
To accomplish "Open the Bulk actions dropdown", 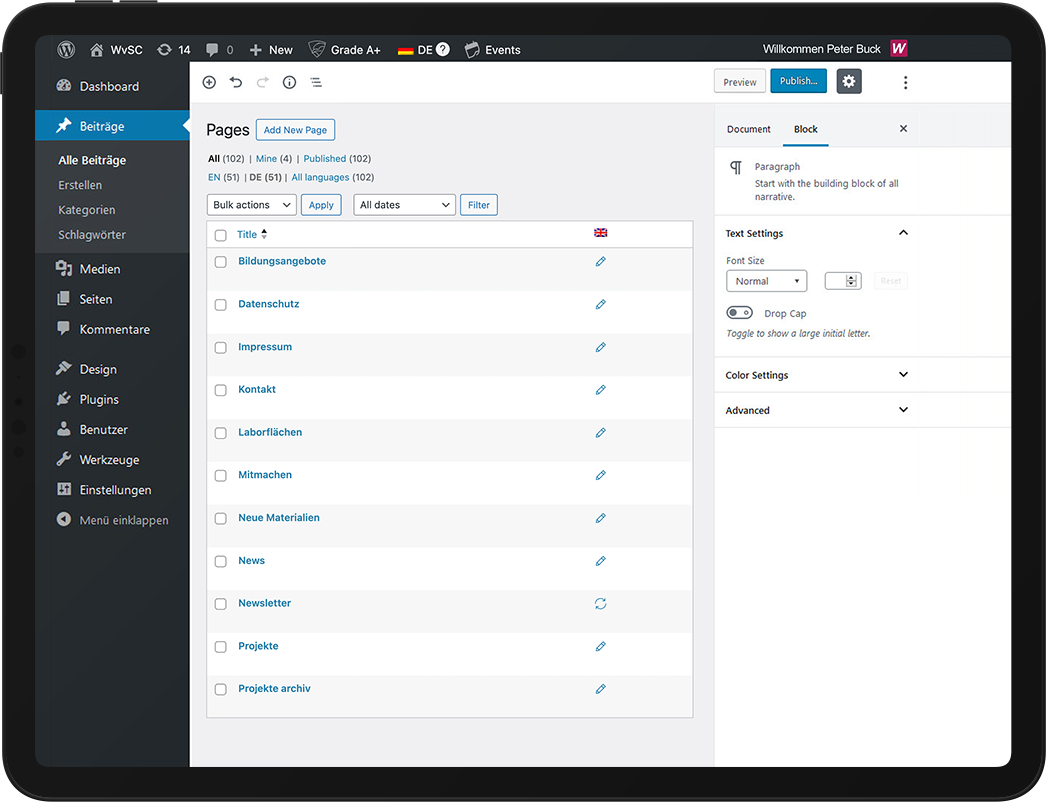I will coord(251,205).
